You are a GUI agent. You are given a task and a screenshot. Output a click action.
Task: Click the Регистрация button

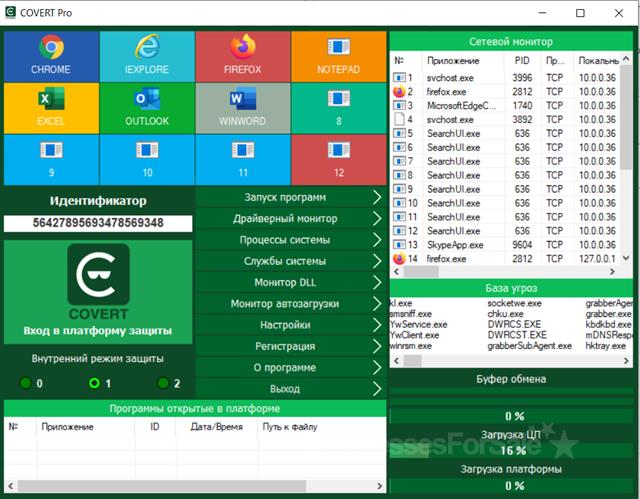(283, 346)
